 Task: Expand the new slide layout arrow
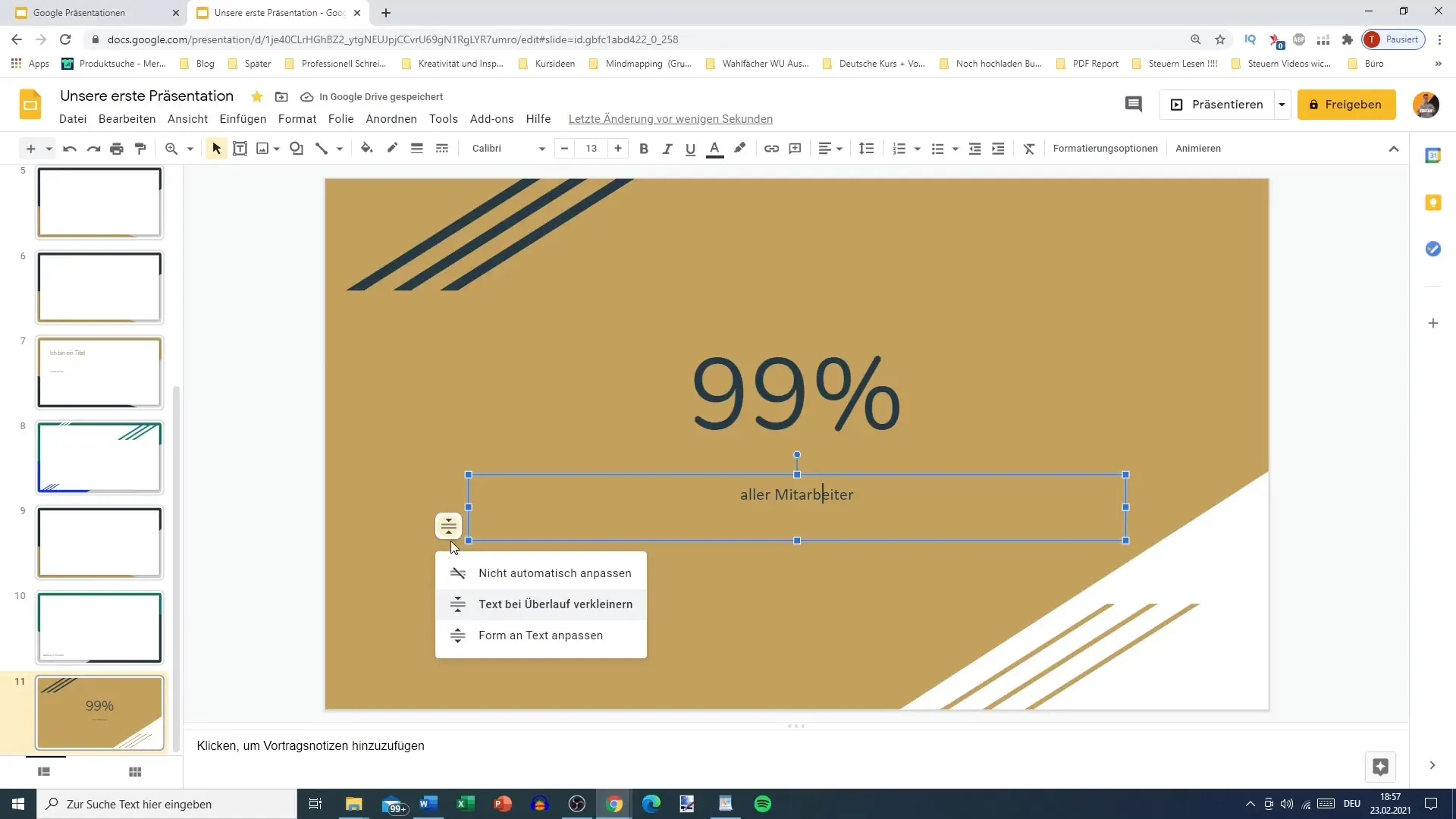(49, 149)
